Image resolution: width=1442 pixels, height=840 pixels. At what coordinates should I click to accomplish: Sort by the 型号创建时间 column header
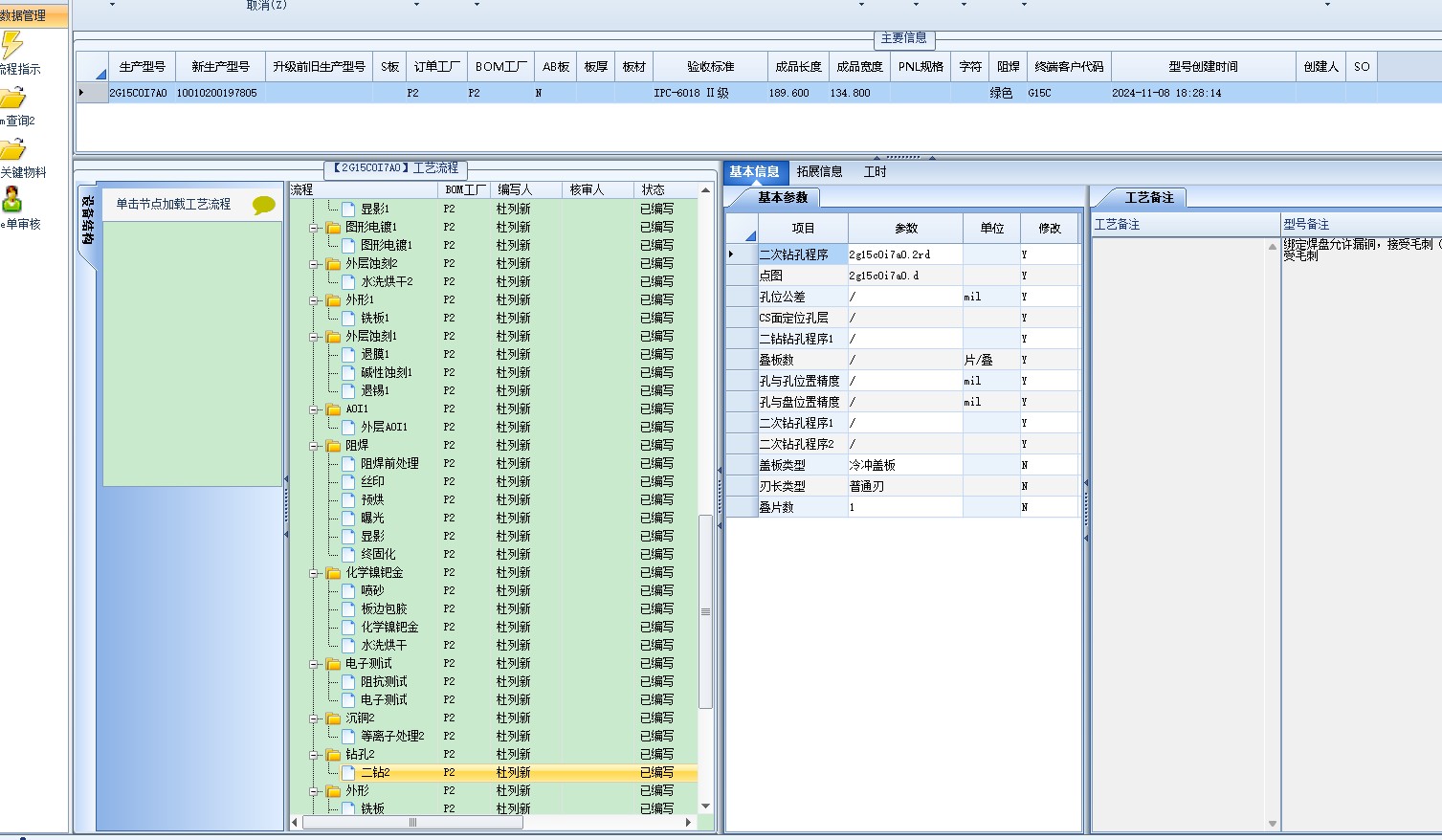(1203, 67)
